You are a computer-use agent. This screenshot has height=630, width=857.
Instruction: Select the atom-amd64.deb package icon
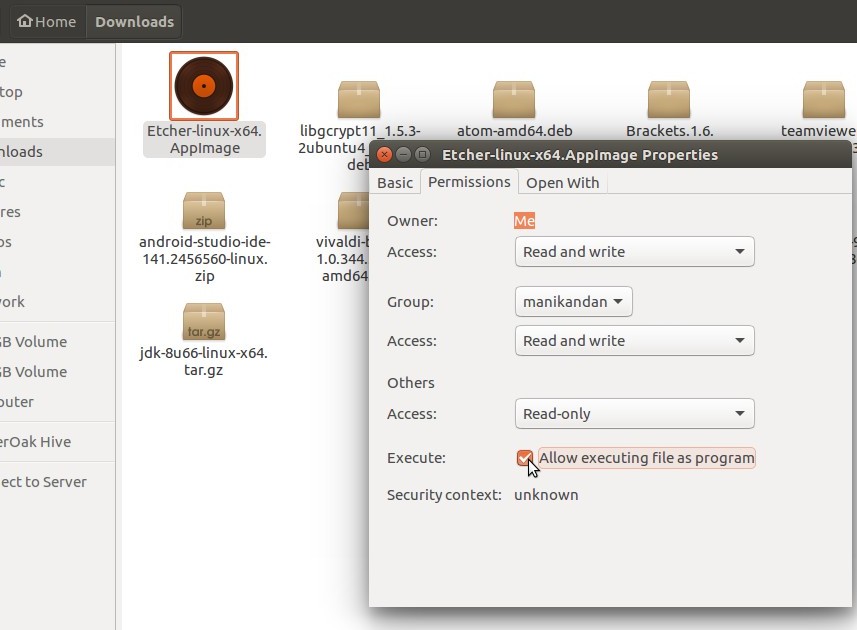pyautogui.click(x=514, y=99)
